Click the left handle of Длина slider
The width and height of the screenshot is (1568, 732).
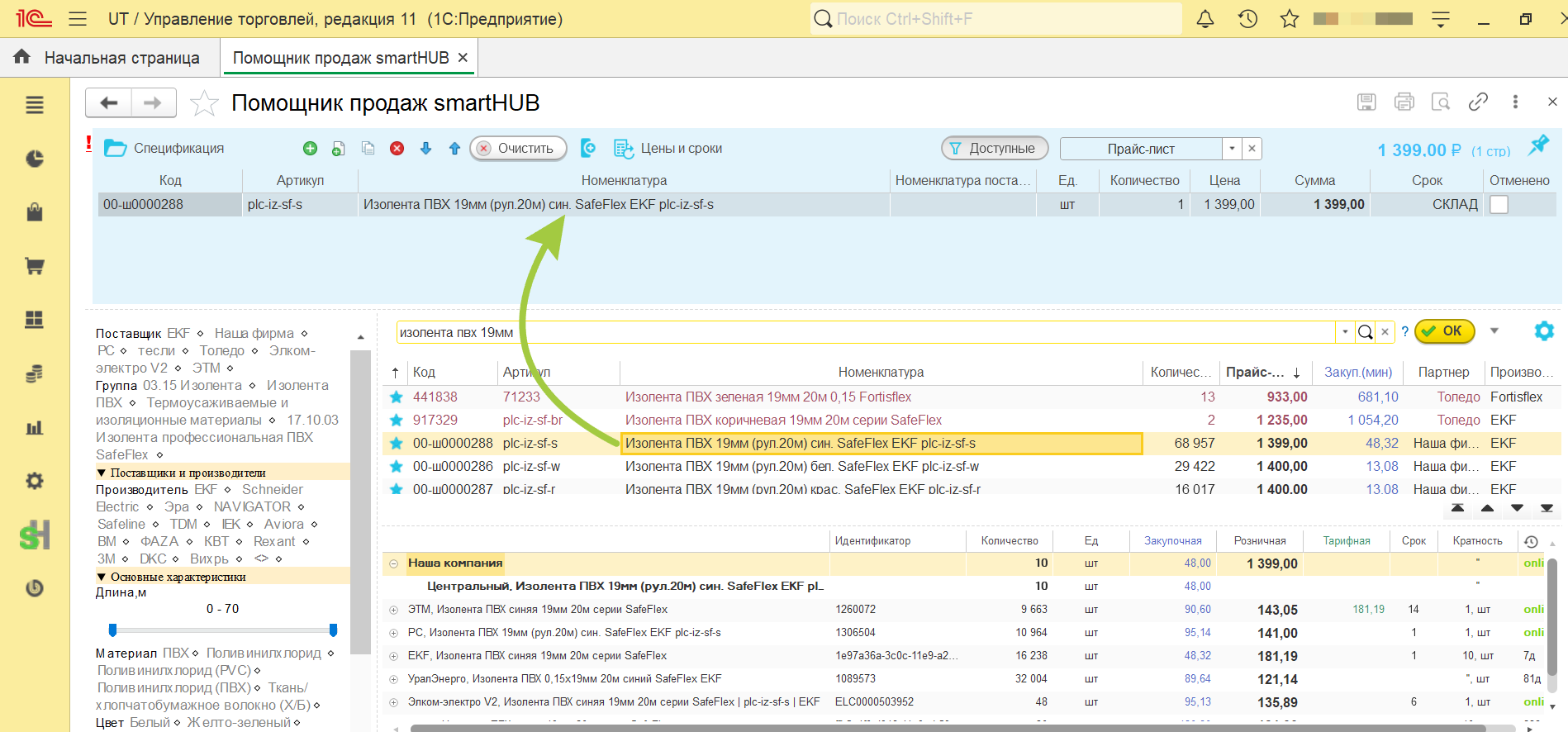[x=113, y=630]
